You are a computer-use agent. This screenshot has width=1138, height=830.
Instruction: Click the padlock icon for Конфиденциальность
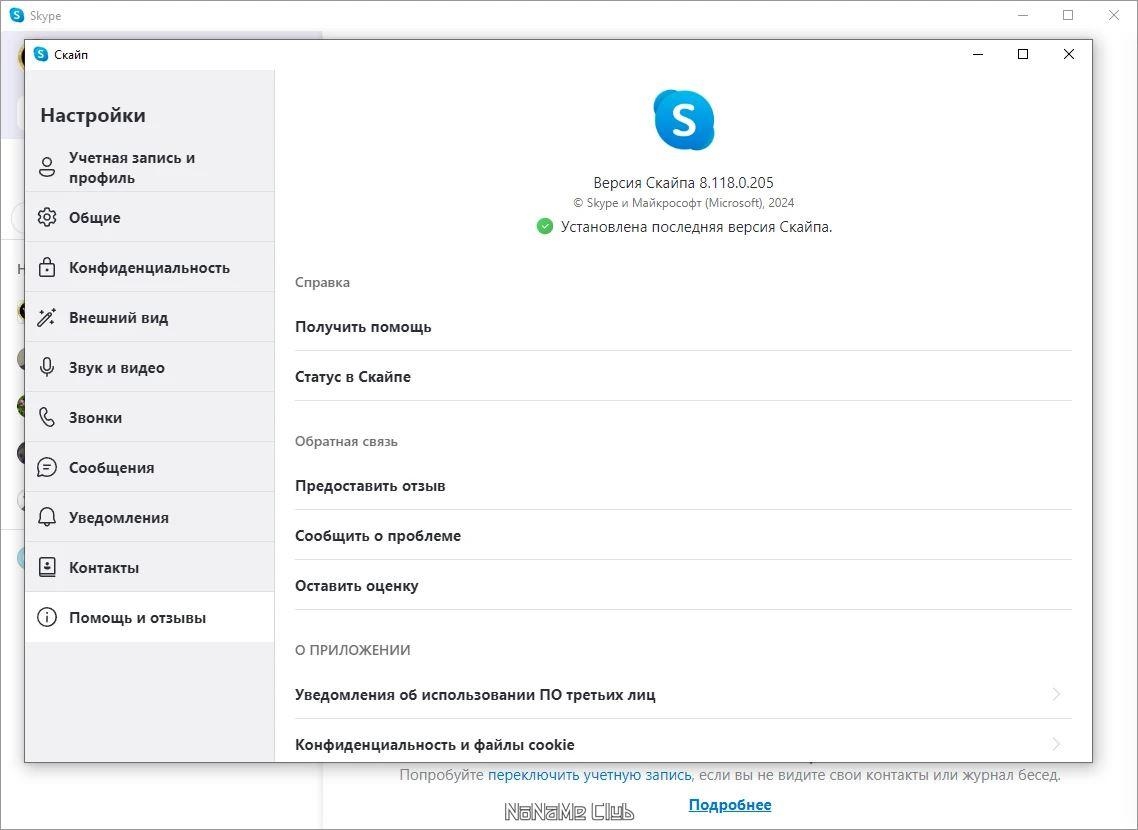coord(47,267)
